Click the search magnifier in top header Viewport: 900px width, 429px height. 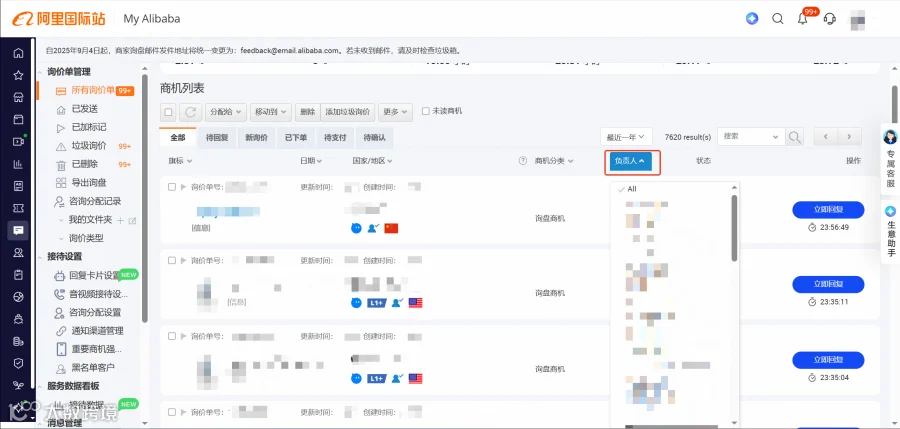tap(778, 19)
